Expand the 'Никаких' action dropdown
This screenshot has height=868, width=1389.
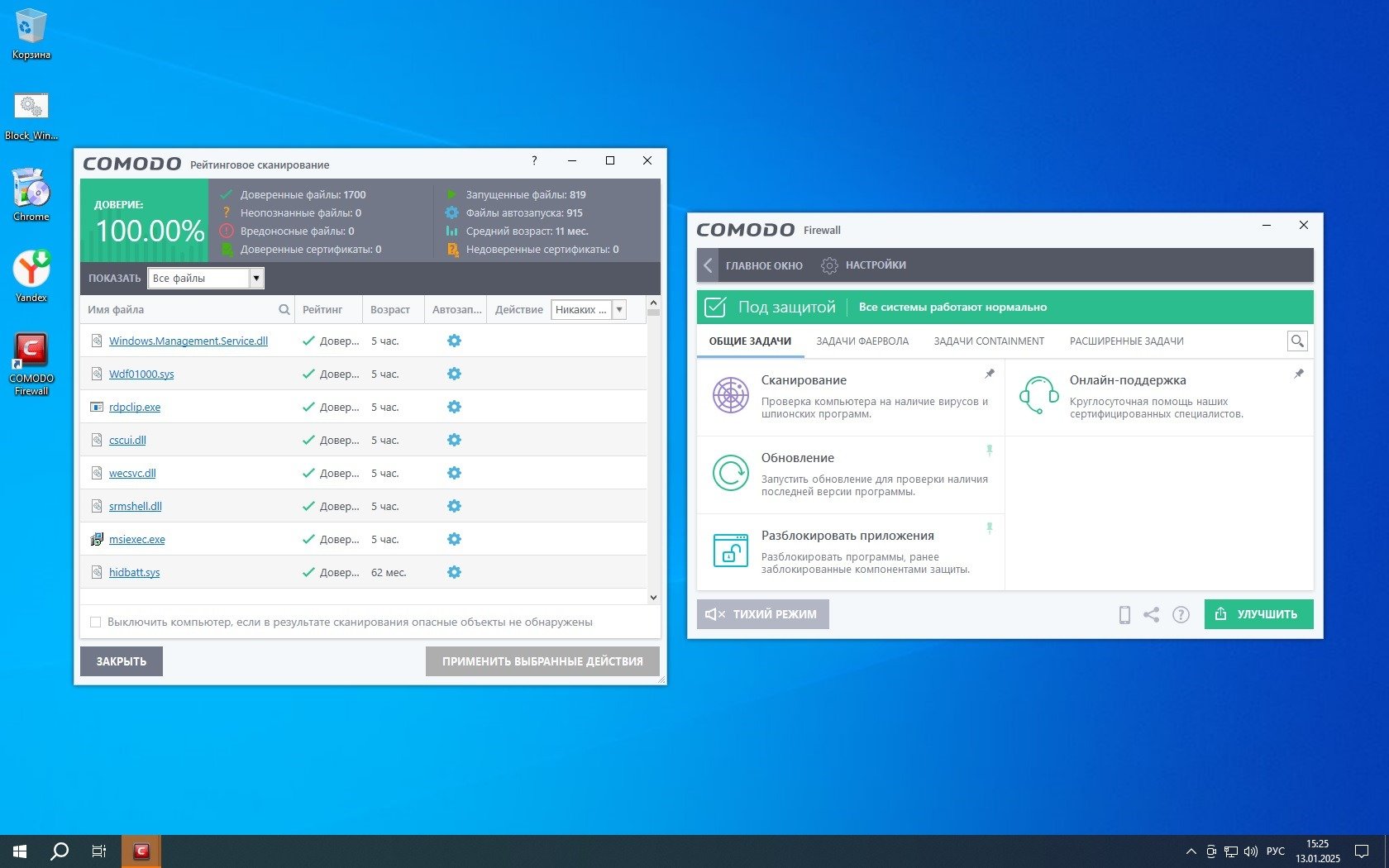[x=618, y=309]
